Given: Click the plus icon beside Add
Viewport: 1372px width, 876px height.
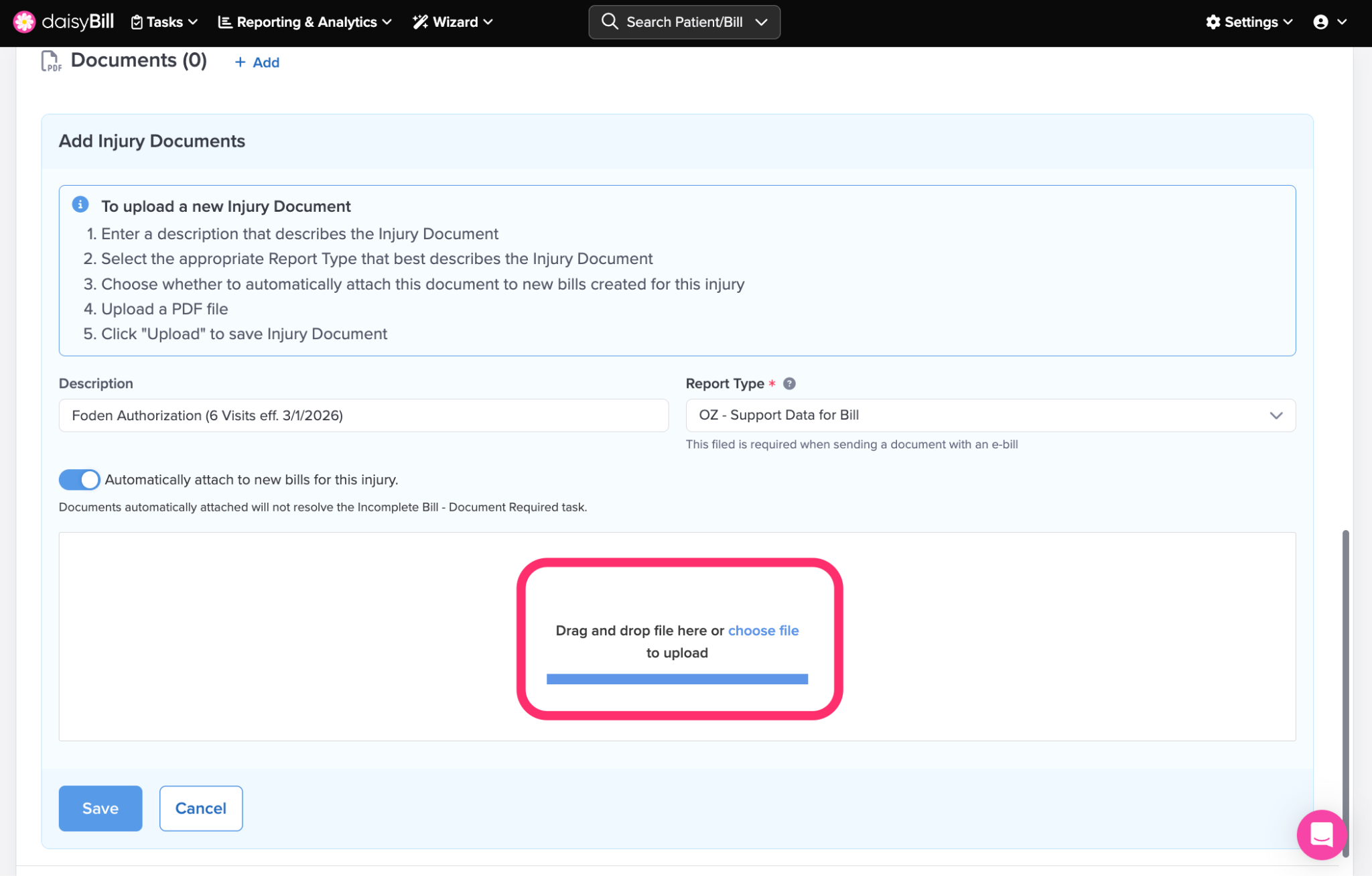Looking at the screenshot, I should click(x=240, y=62).
